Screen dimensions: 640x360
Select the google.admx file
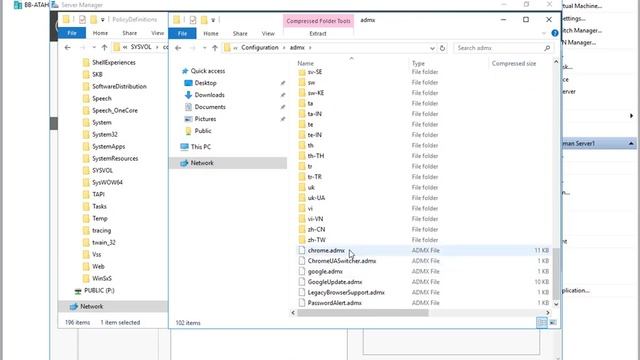tap(325, 271)
